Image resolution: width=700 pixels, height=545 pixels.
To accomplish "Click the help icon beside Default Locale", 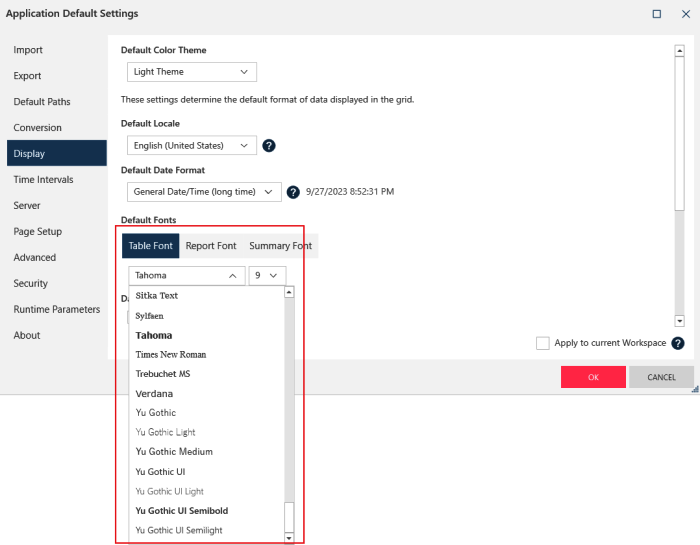I will 269,146.
